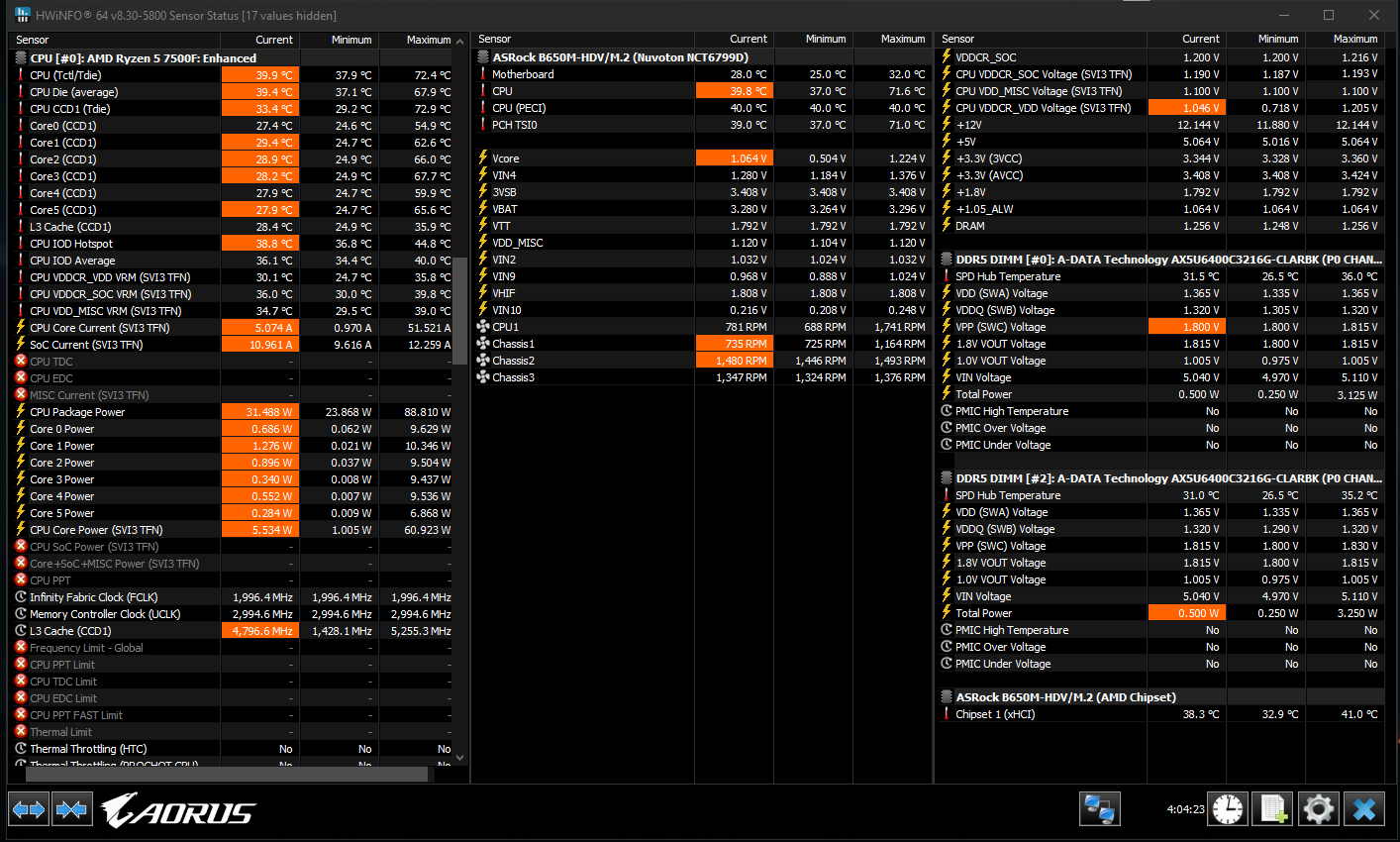Click the fan icon beside Chassis1
The image size is (1400, 842).
(483, 344)
